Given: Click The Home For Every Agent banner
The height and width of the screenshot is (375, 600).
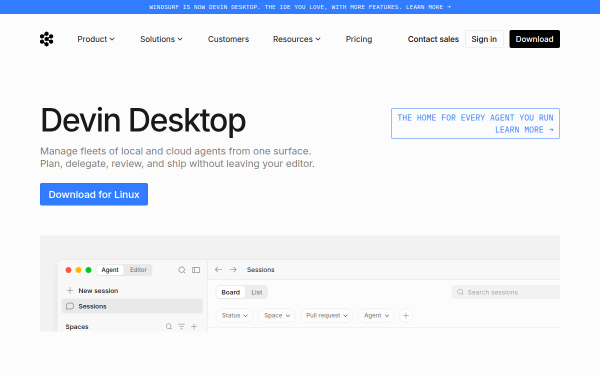Looking at the screenshot, I should (475, 124).
